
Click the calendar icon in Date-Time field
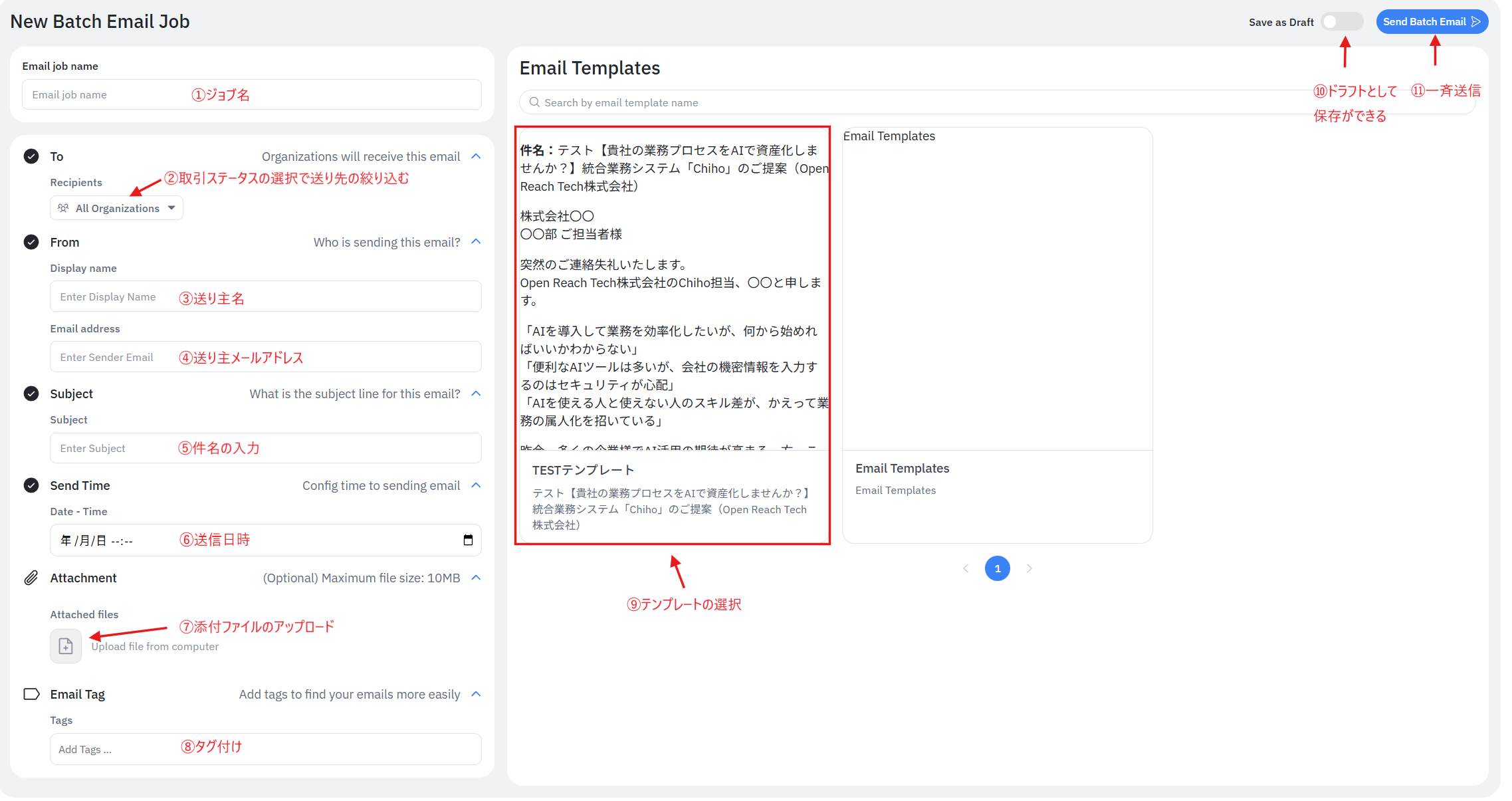click(x=468, y=540)
